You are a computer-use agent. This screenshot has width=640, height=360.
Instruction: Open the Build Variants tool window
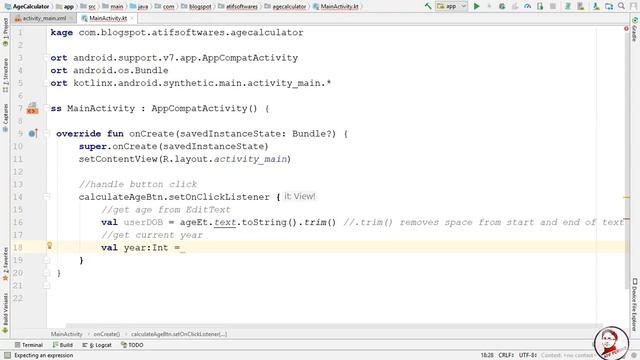[x=5, y=314]
